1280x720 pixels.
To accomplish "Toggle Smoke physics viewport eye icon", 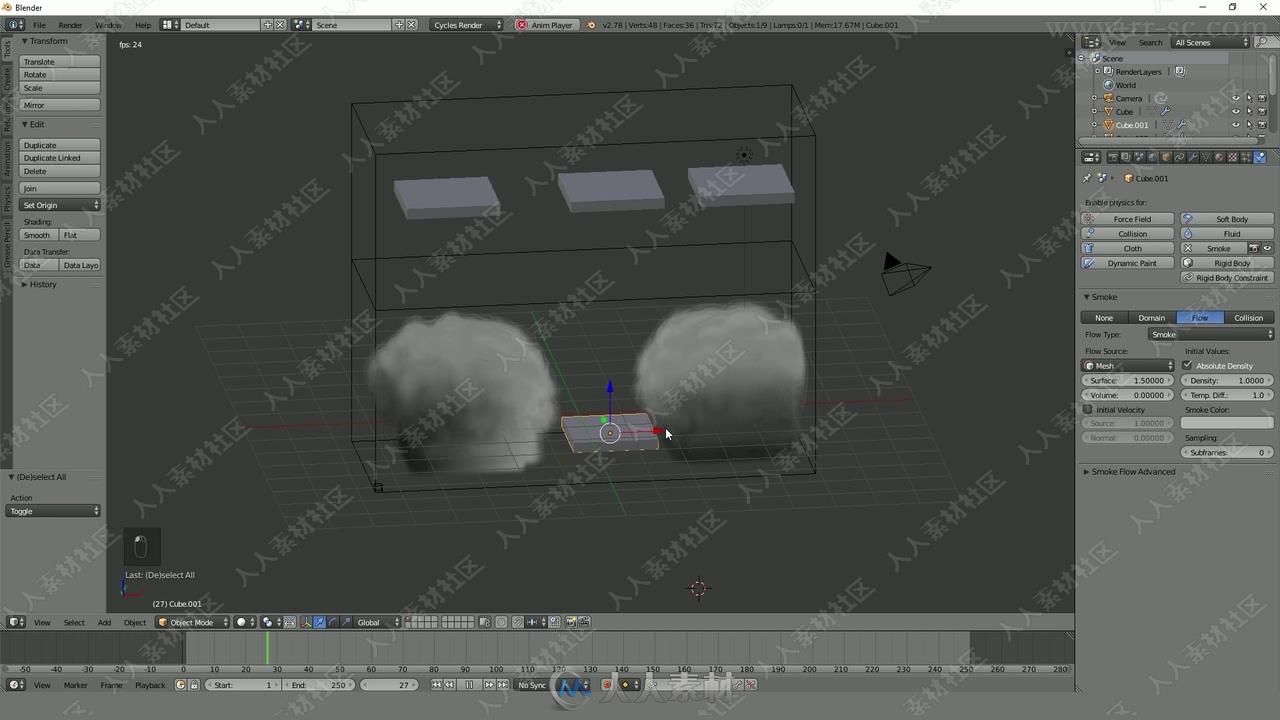I will pos(1267,248).
